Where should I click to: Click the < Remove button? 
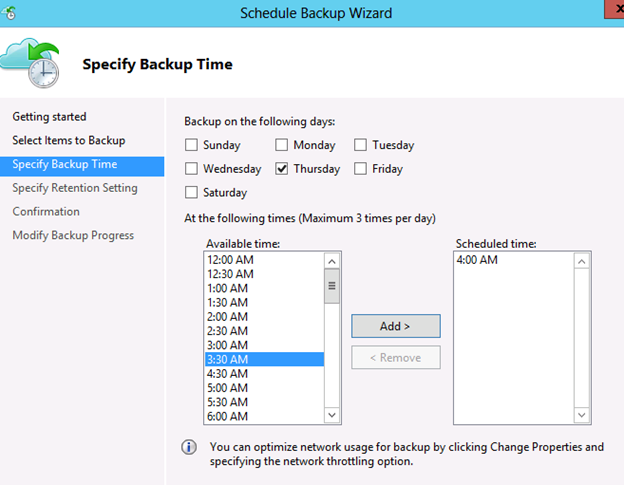pyautogui.click(x=396, y=357)
